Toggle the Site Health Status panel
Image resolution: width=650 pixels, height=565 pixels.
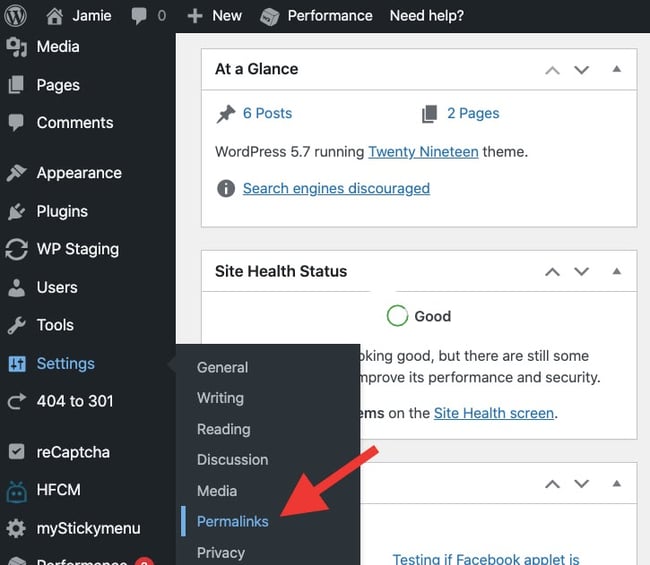pyautogui.click(x=617, y=272)
